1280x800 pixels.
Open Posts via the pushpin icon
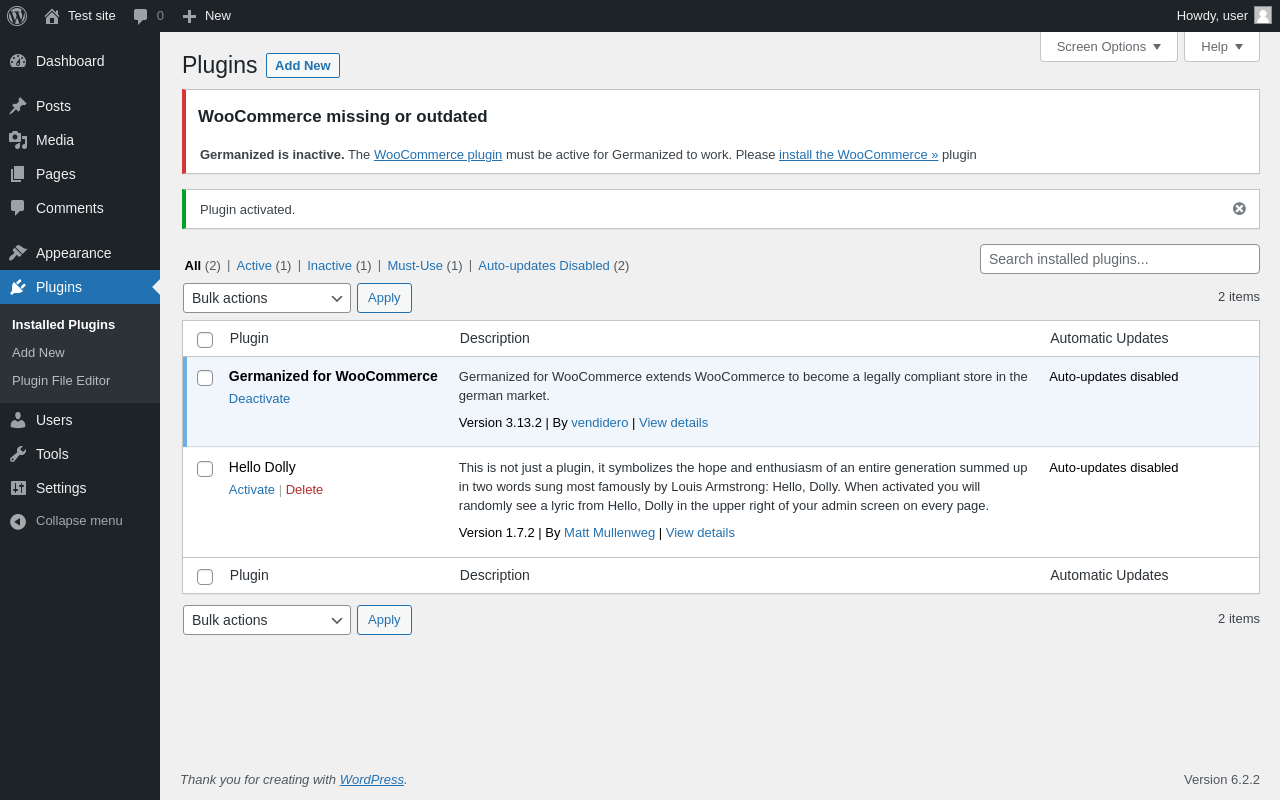coord(18,106)
